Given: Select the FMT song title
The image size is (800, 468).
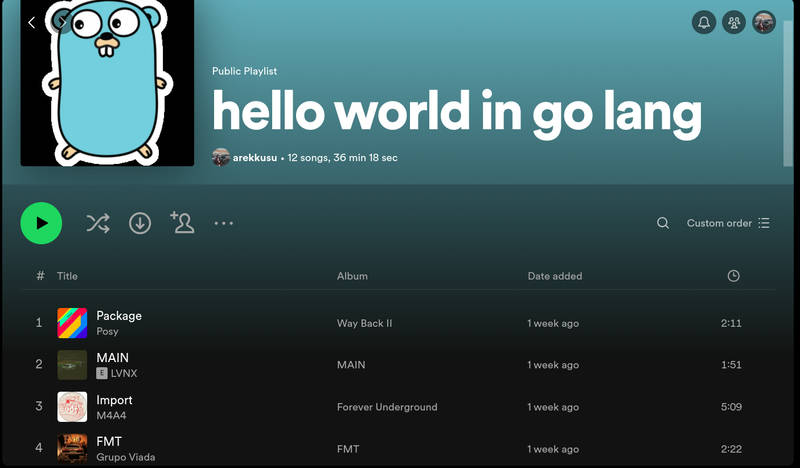Looking at the screenshot, I should coord(109,441).
